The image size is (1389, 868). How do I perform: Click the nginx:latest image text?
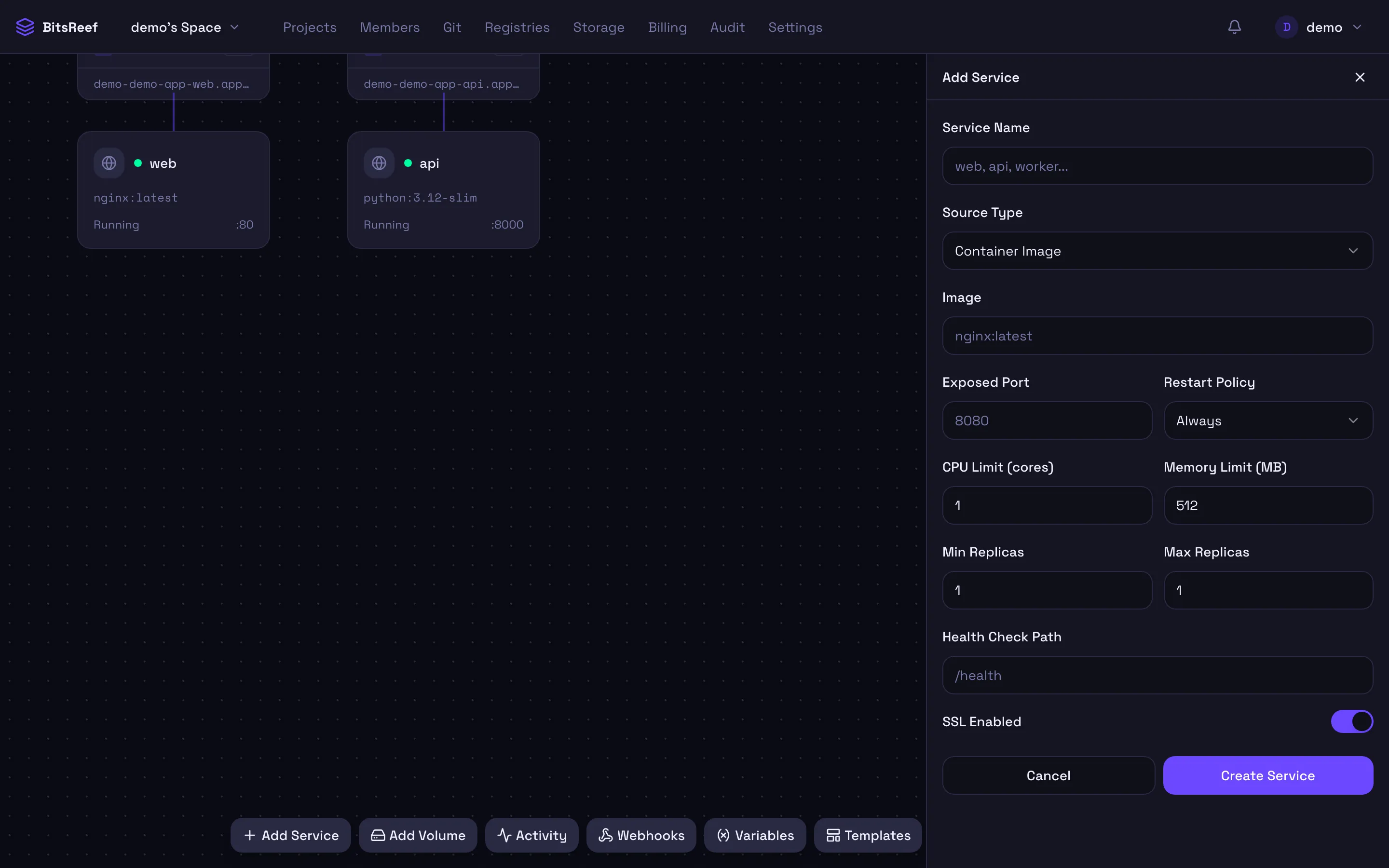[x=136, y=198]
